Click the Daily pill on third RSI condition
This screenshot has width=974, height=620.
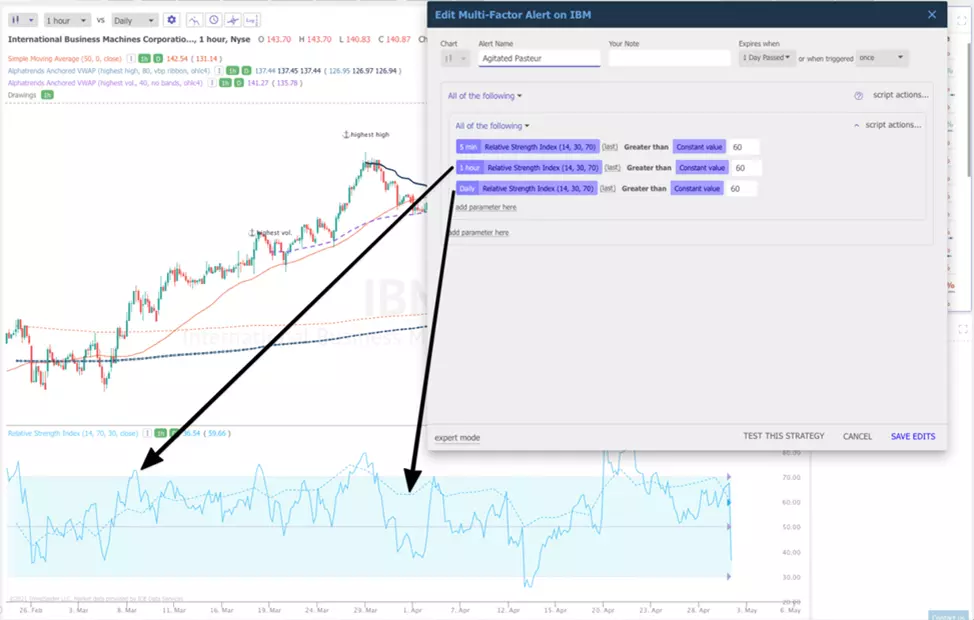[467, 189]
